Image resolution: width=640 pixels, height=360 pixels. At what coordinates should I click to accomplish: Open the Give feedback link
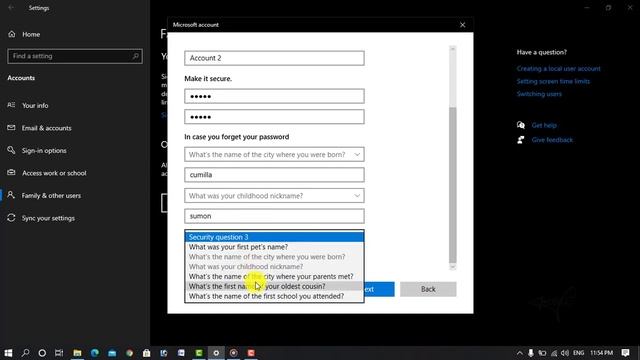[552, 140]
